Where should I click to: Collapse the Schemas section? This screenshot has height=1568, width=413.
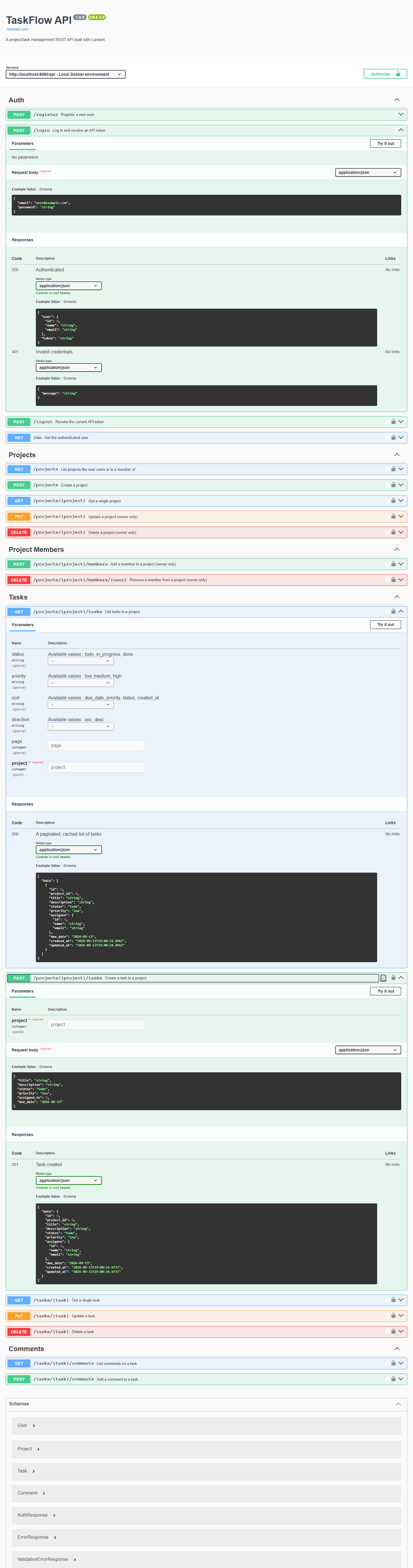click(398, 1404)
